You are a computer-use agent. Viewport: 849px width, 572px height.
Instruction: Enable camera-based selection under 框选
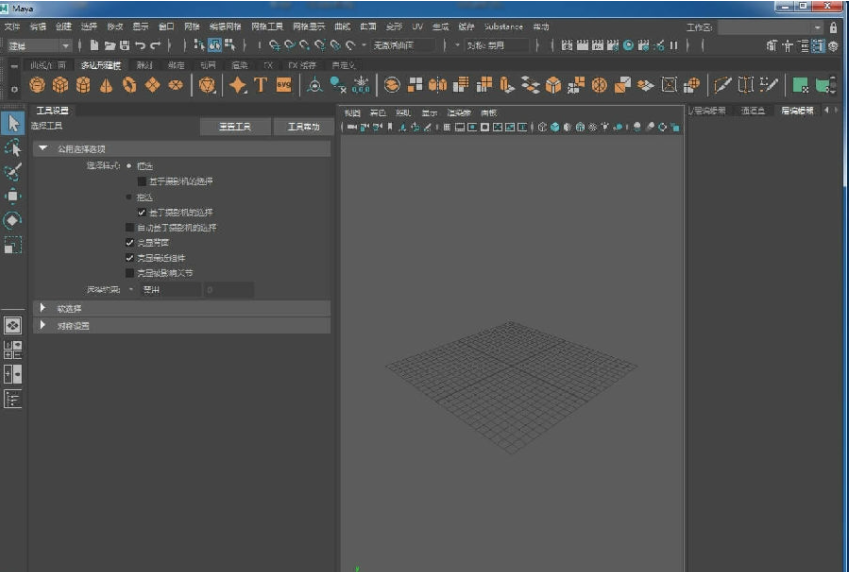coord(142,181)
